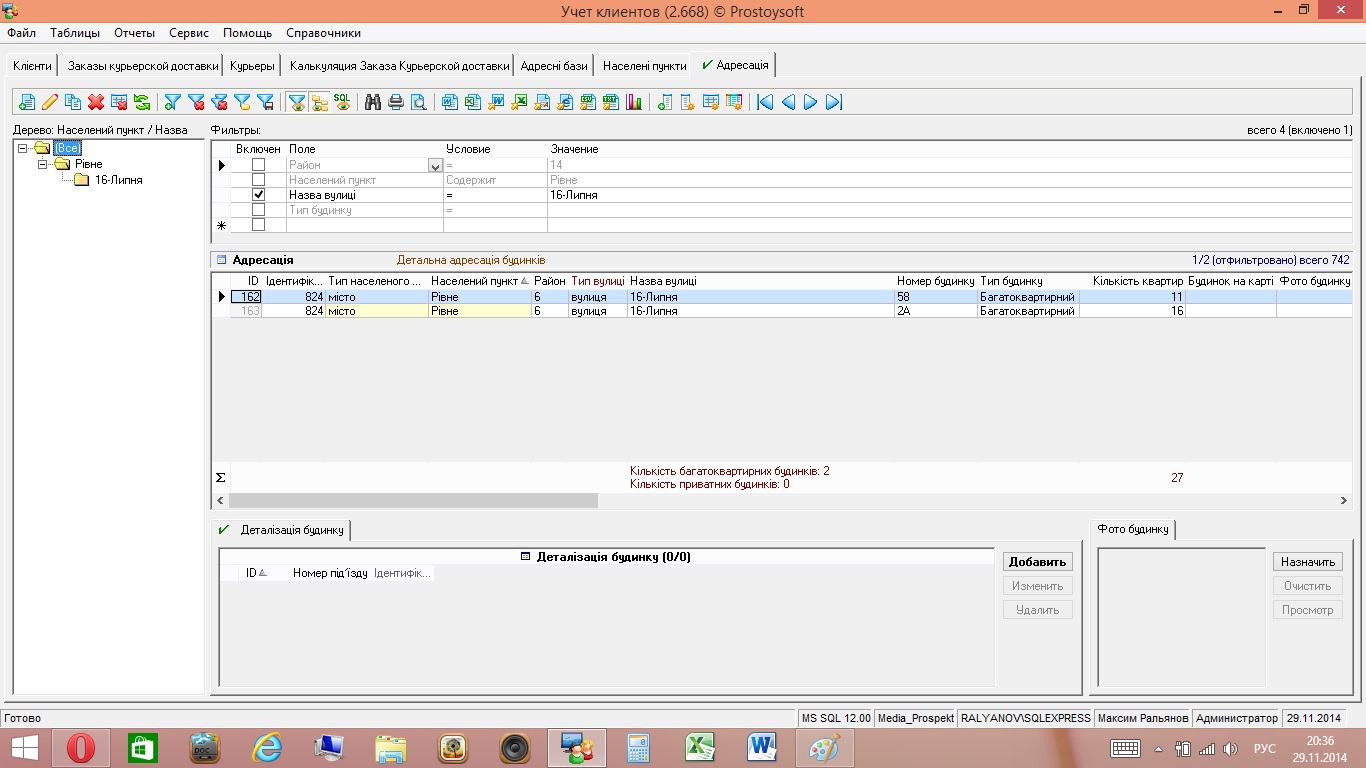Uncheck the Назва вулиці filter checkbox

click(258, 195)
